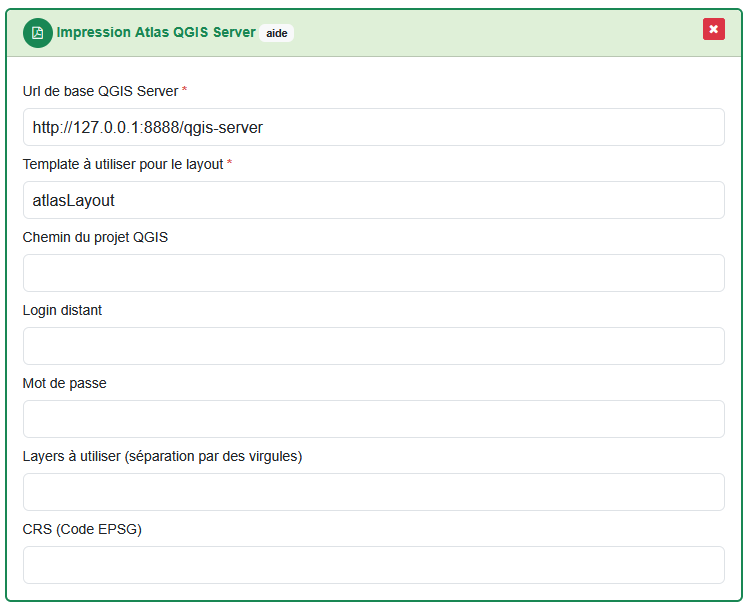
Task: Open the aide help badge
Action: [276, 33]
